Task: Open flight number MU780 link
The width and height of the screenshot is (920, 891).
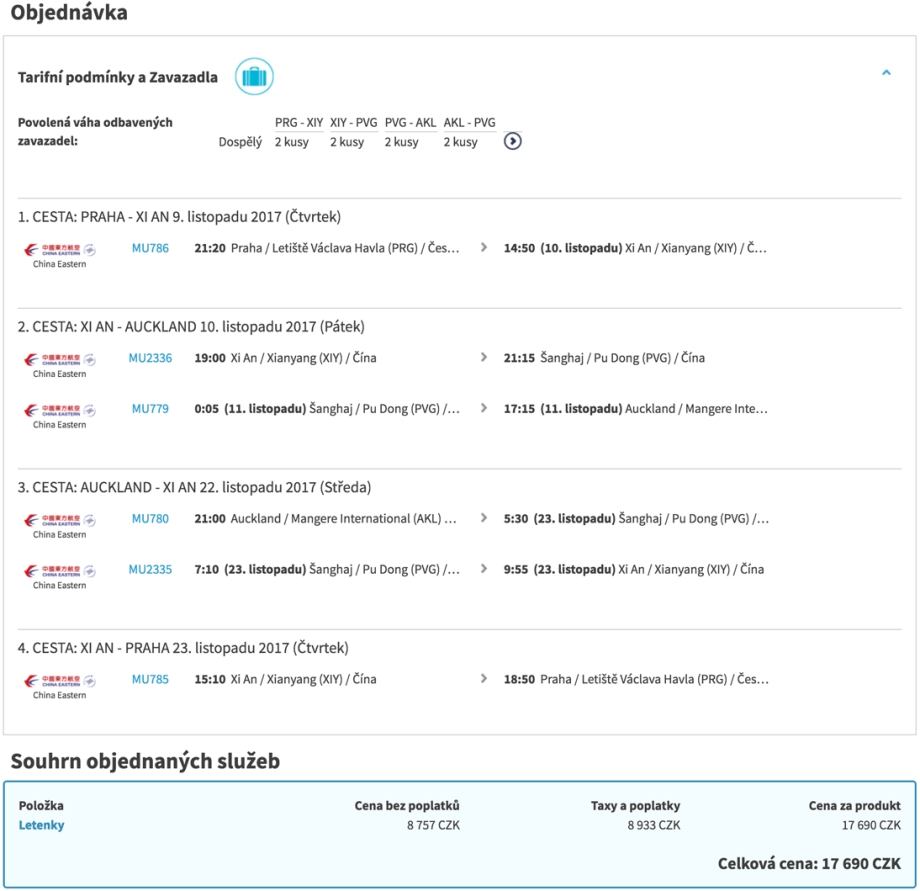Action: [x=150, y=519]
